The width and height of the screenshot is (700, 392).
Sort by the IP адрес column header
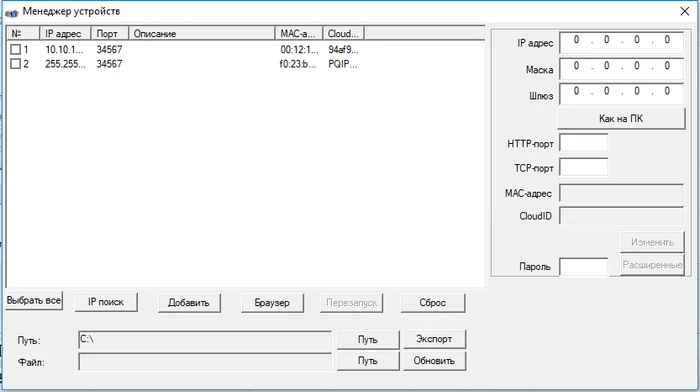[65, 33]
